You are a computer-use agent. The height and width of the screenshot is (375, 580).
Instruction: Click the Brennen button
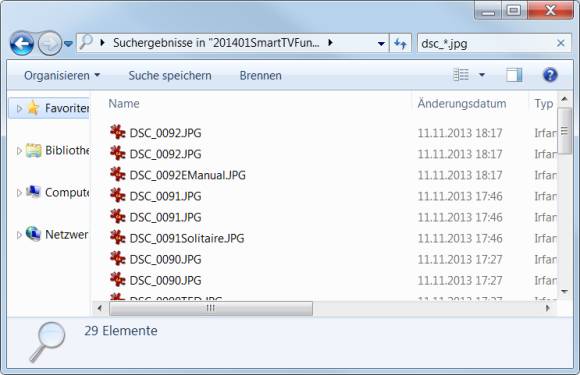260,75
